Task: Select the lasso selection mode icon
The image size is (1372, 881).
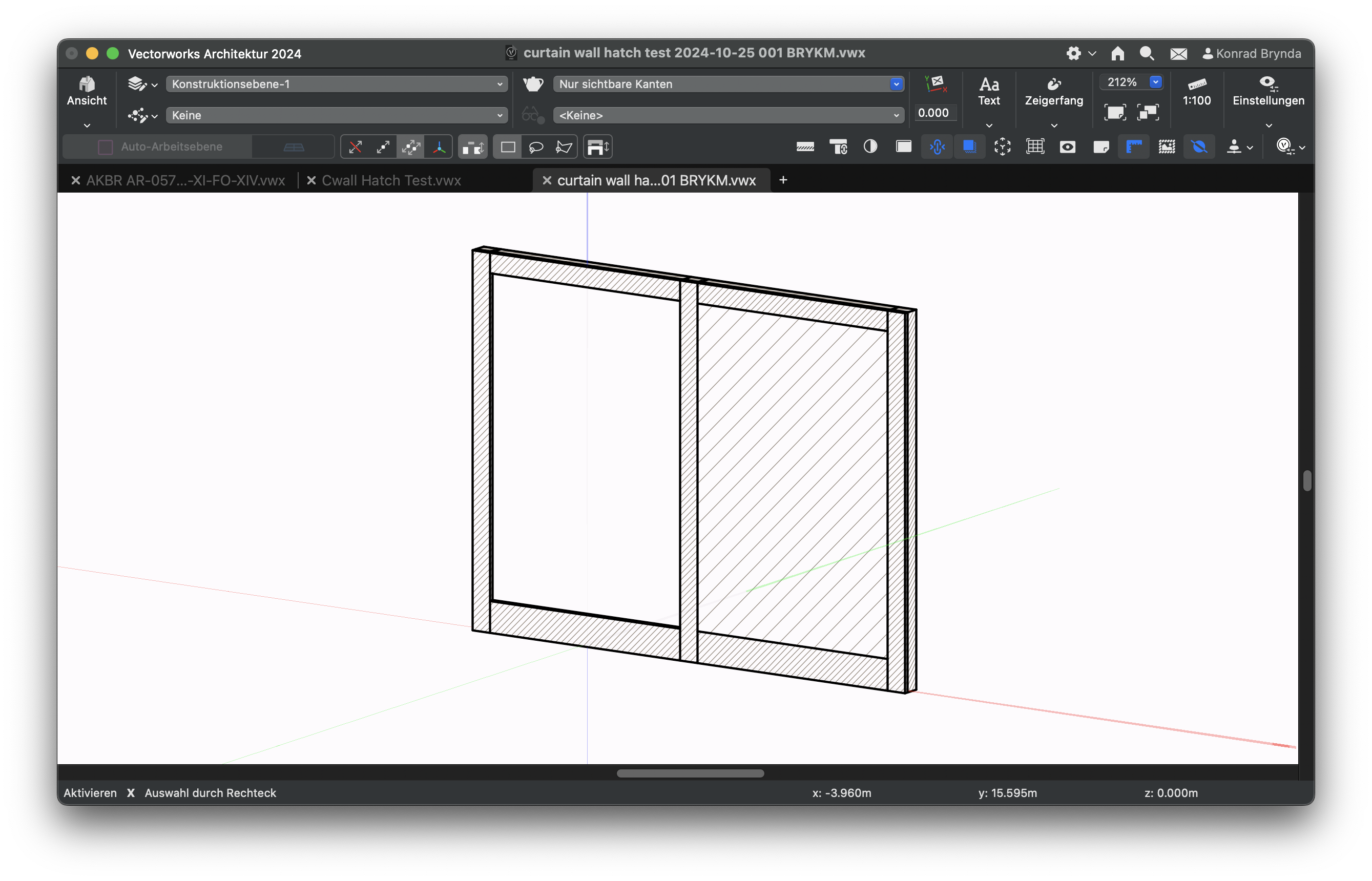Action: (x=535, y=147)
